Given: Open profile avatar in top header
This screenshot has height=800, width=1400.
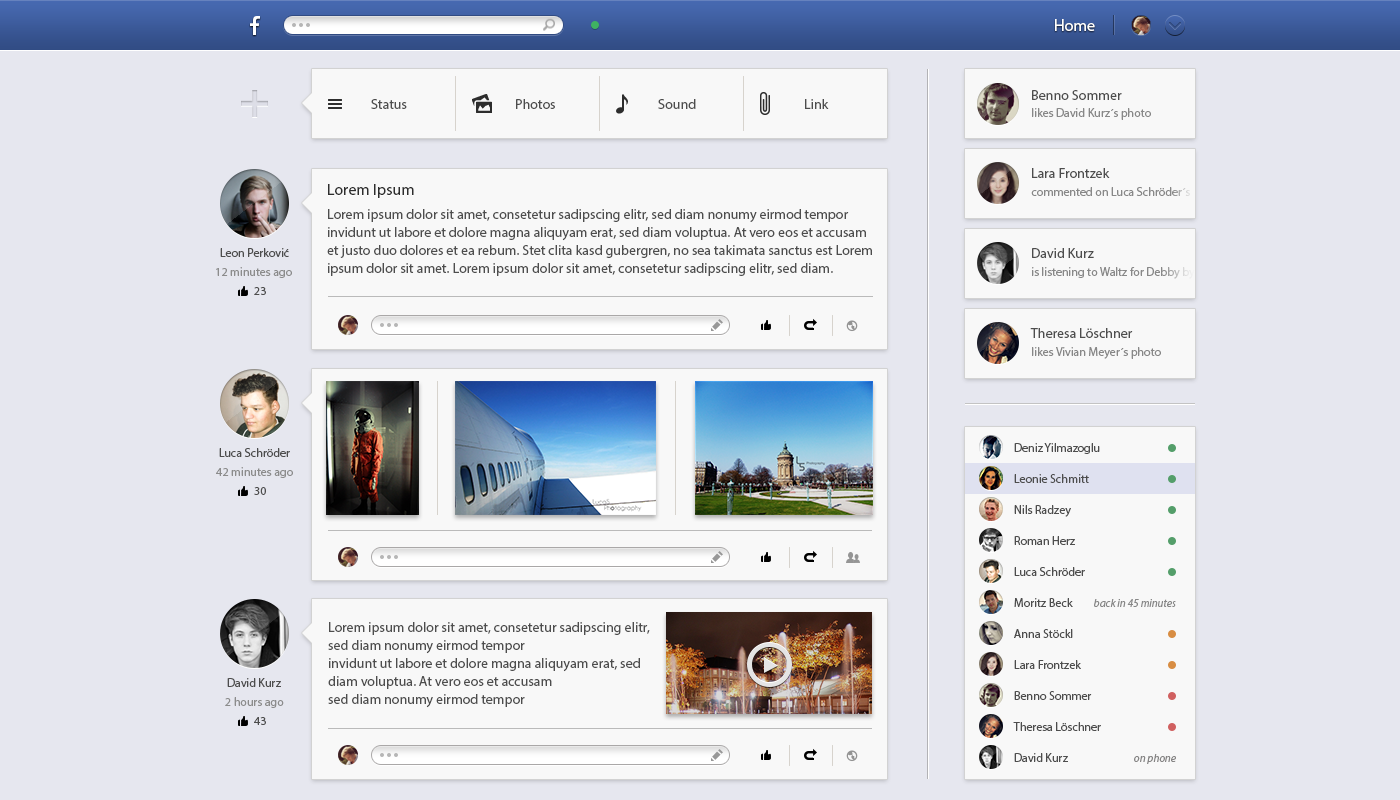Looking at the screenshot, I should point(1141,25).
